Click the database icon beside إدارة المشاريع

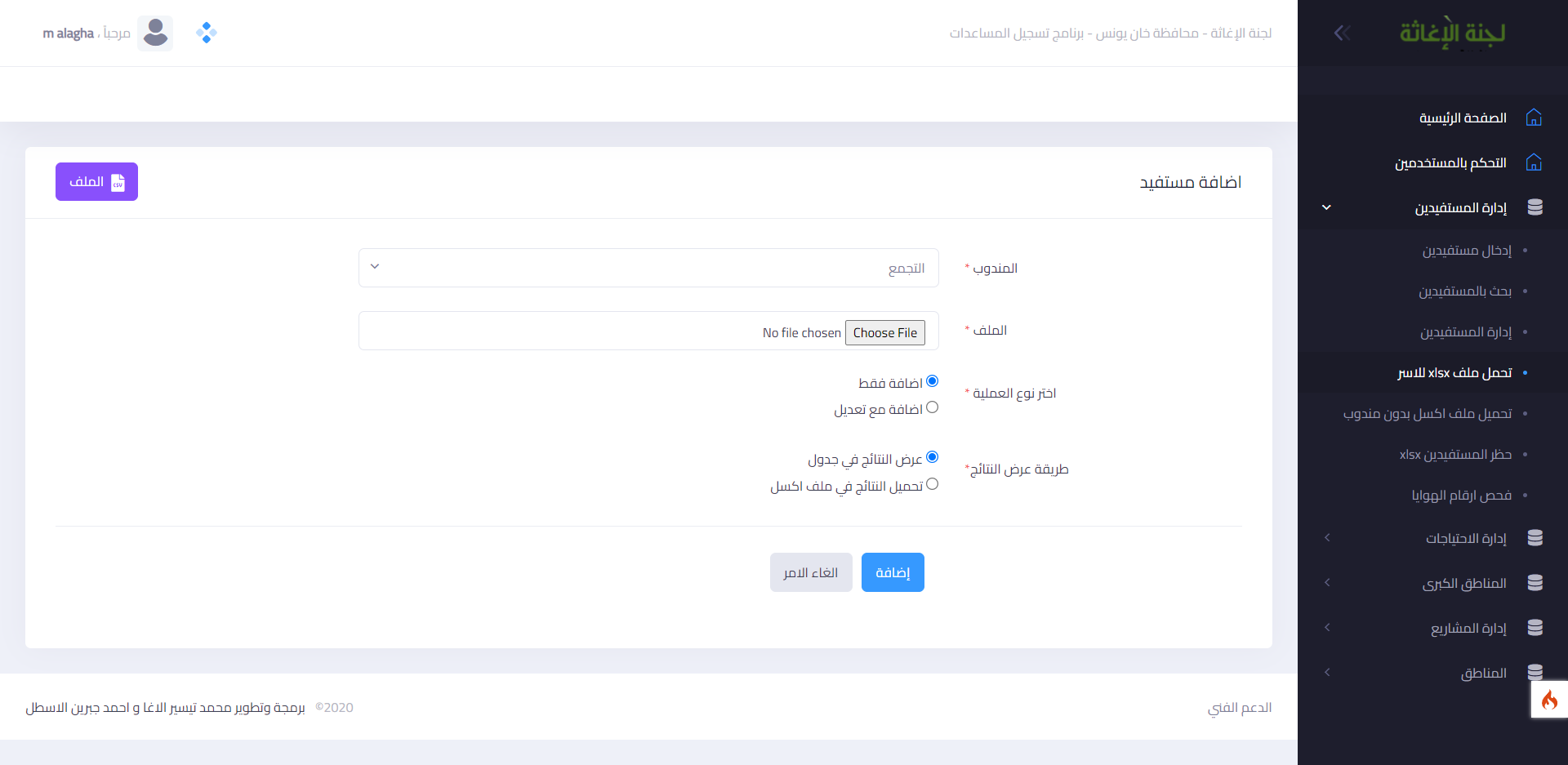1535,628
